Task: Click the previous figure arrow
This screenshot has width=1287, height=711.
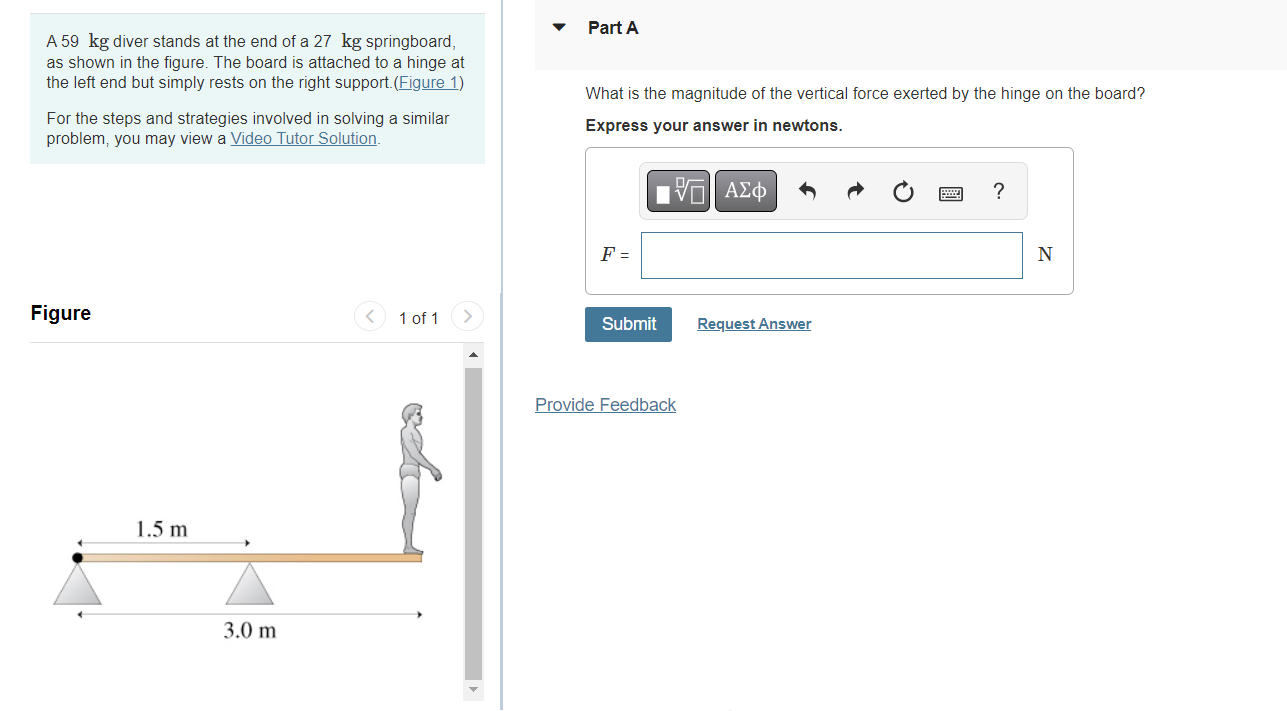Action: [x=369, y=315]
